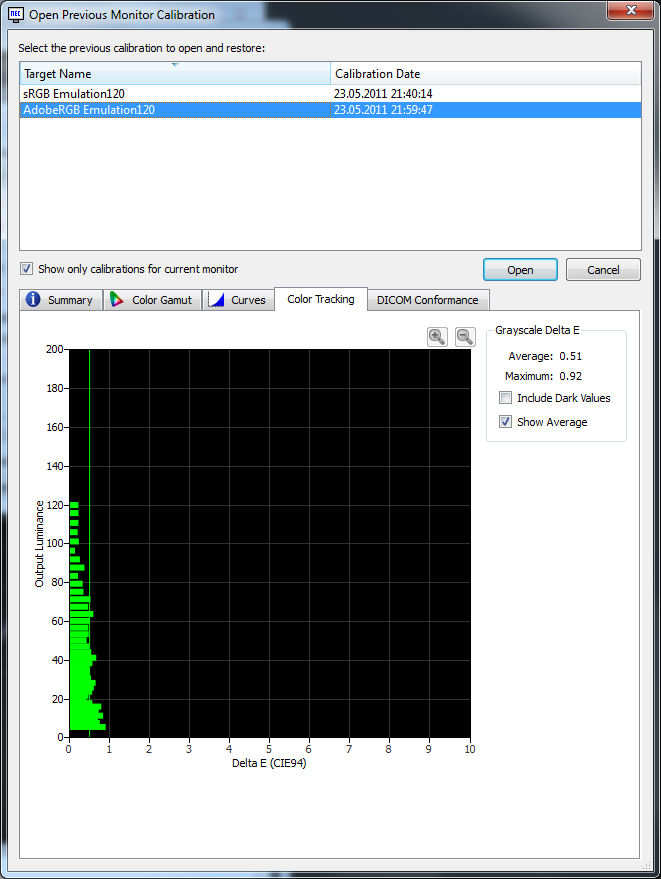Viewport: 661px width, 879px height.
Task: Uncheck the Show Average checkbox
Action: tap(506, 422)
